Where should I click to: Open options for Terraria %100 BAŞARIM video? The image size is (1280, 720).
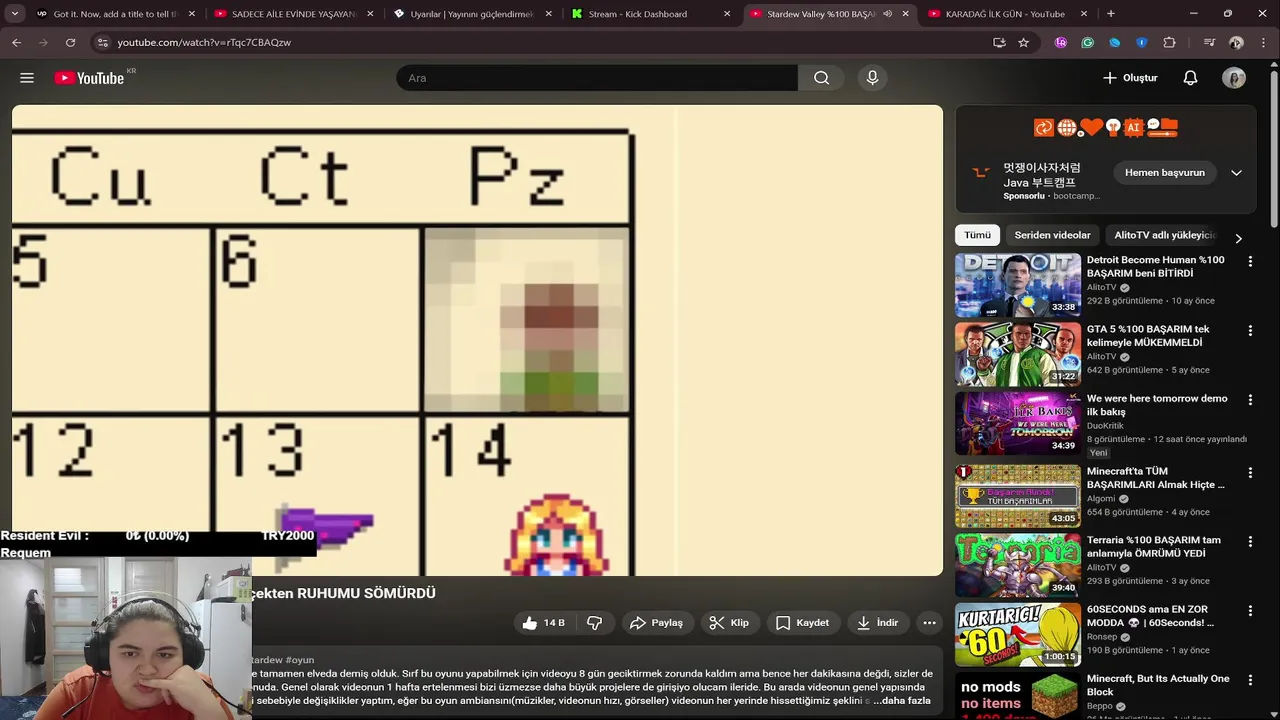tap(1250, 541)
